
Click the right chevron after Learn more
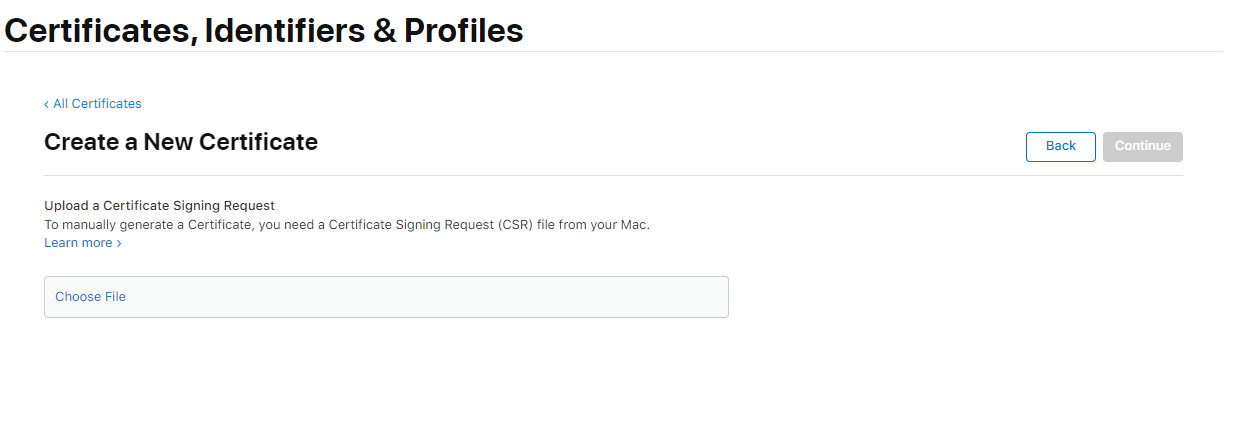tap(119, 243)
